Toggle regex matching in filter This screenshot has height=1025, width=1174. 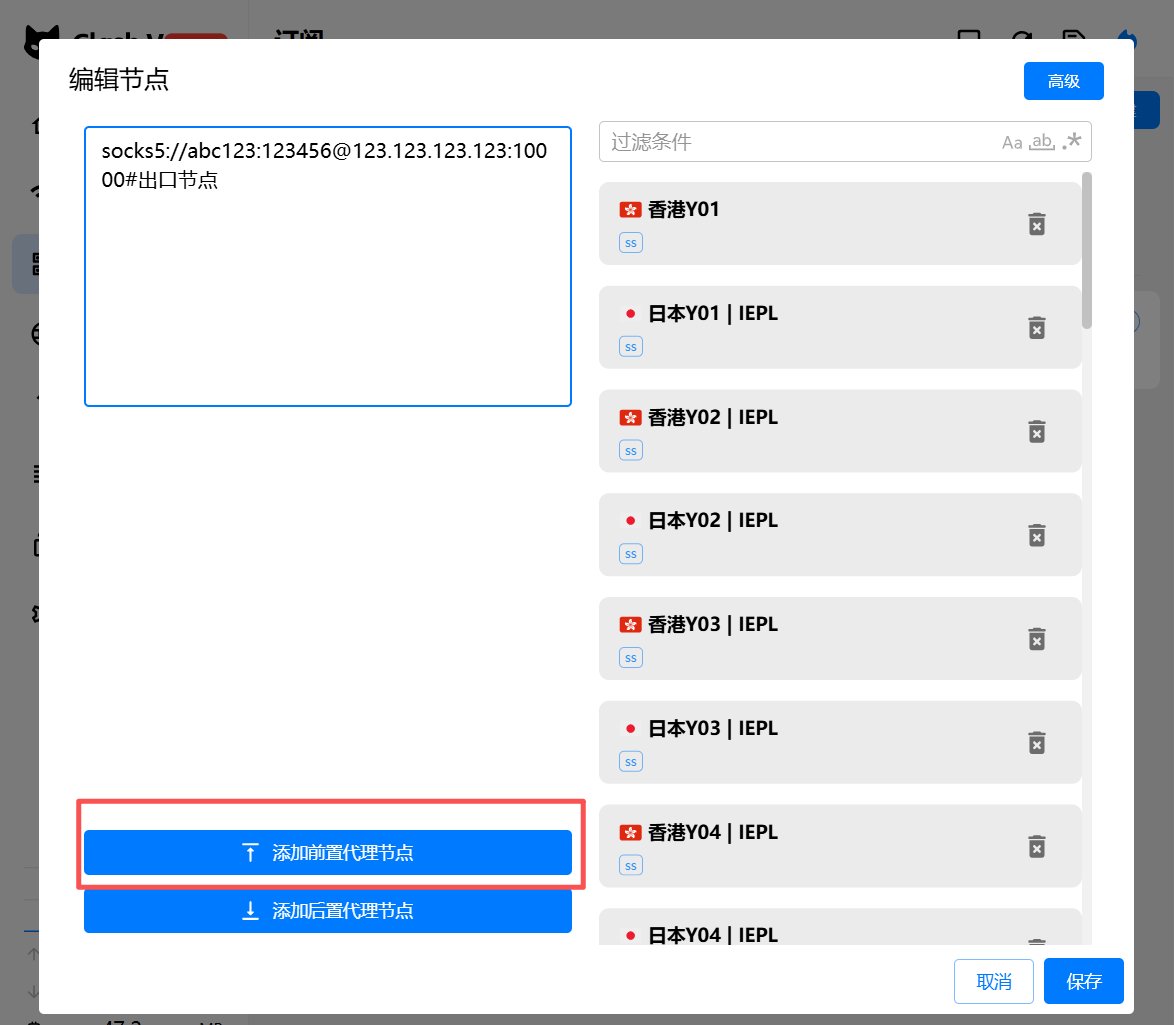coord(1072,141)
